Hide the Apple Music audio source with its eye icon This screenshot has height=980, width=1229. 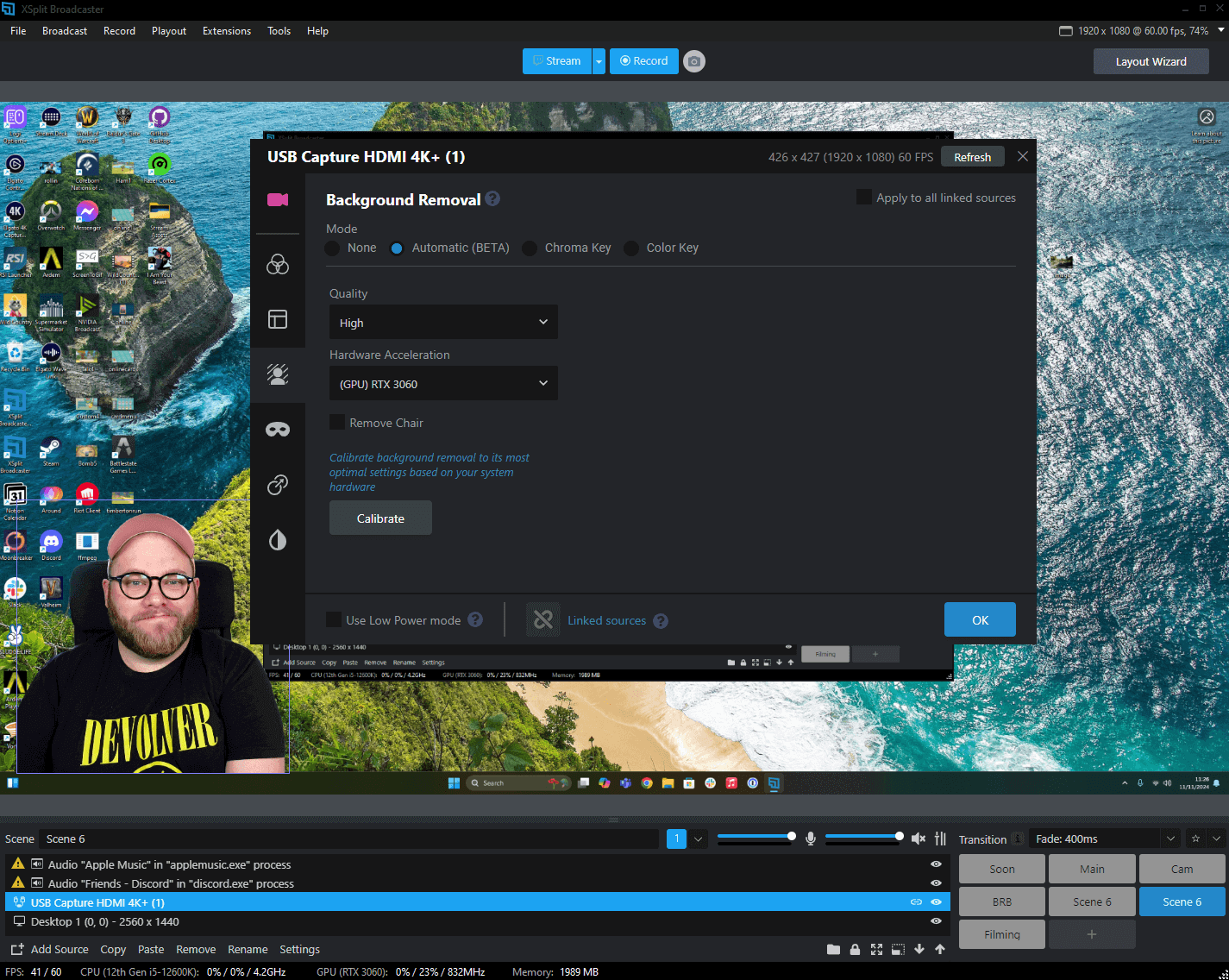936,864
